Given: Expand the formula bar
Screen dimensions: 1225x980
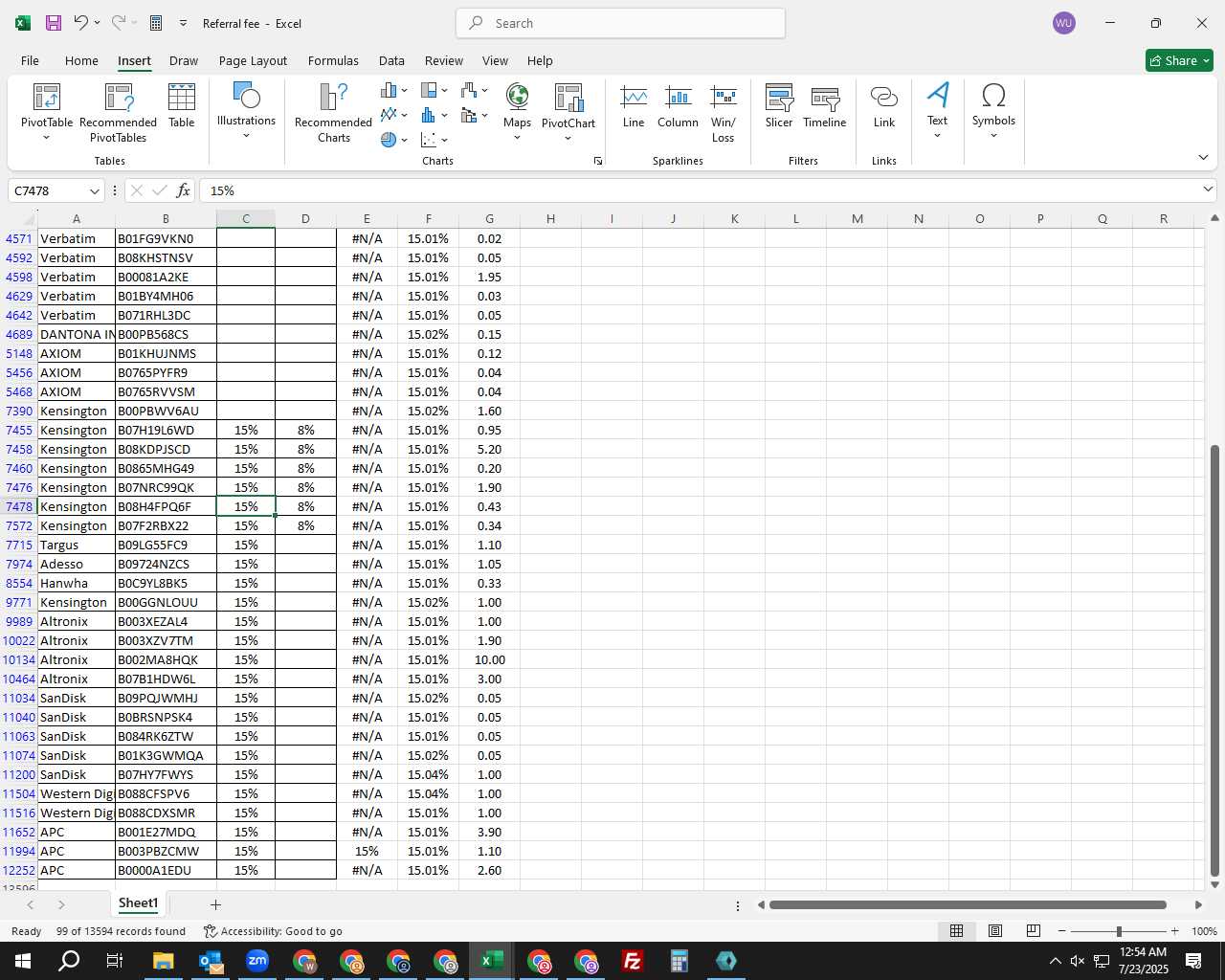Looking at the screenshot, I should [x=1208, y=190].
